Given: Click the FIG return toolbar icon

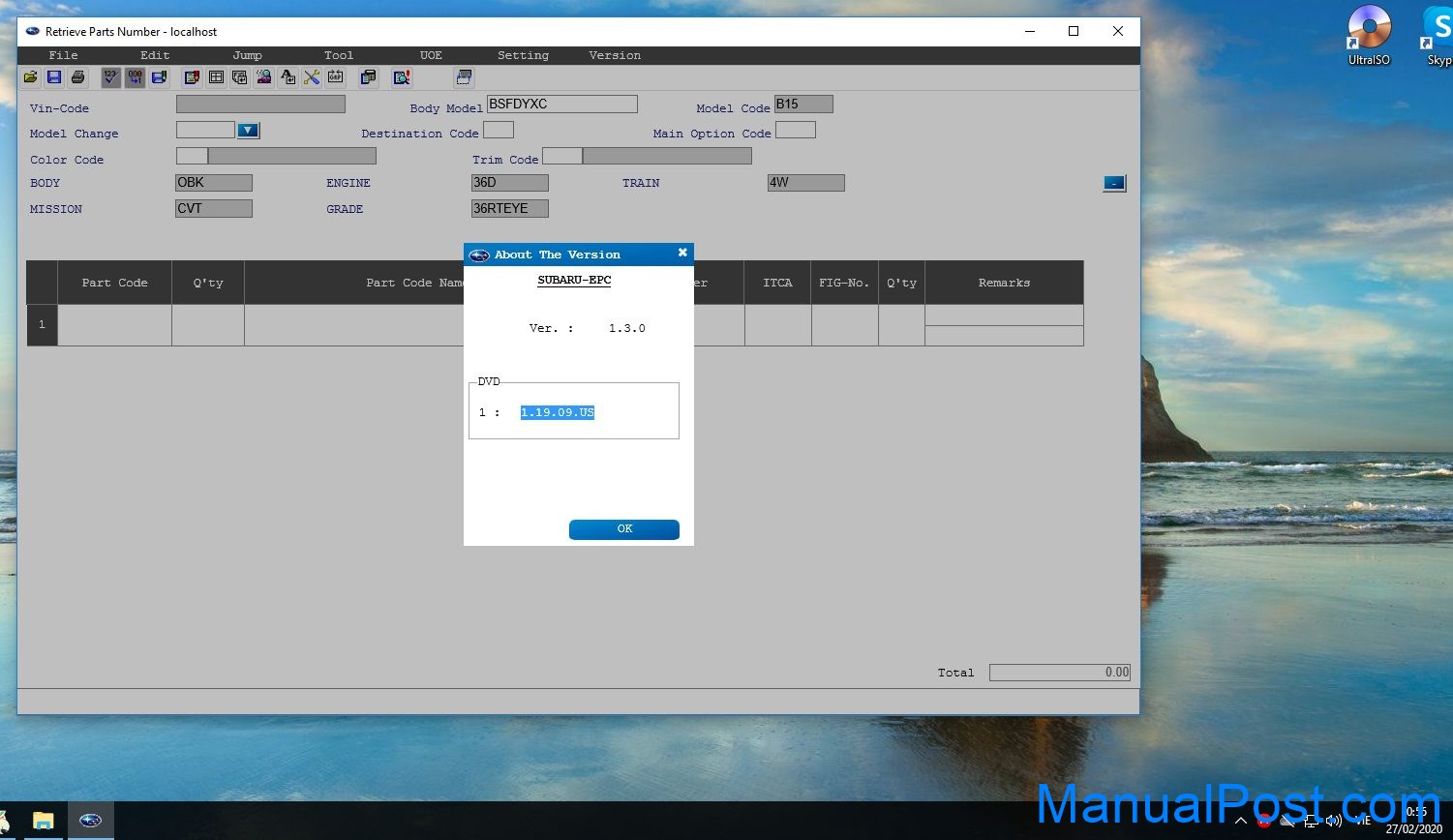Looking at the screenshot, I should pos(240,77).
